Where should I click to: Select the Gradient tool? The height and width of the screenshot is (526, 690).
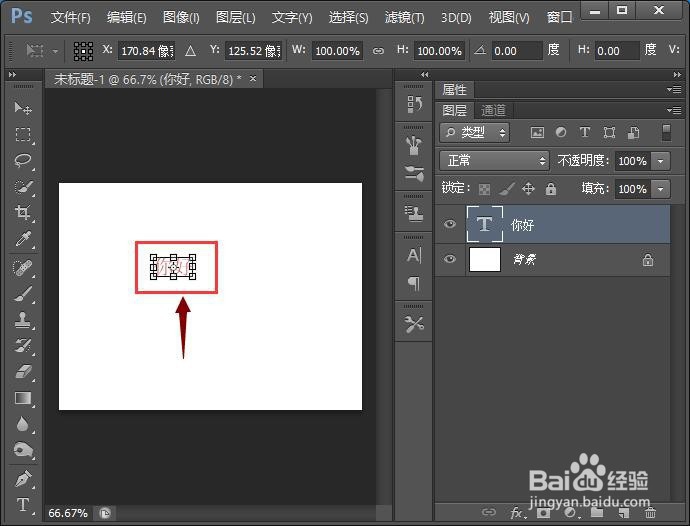pos(22,398)
